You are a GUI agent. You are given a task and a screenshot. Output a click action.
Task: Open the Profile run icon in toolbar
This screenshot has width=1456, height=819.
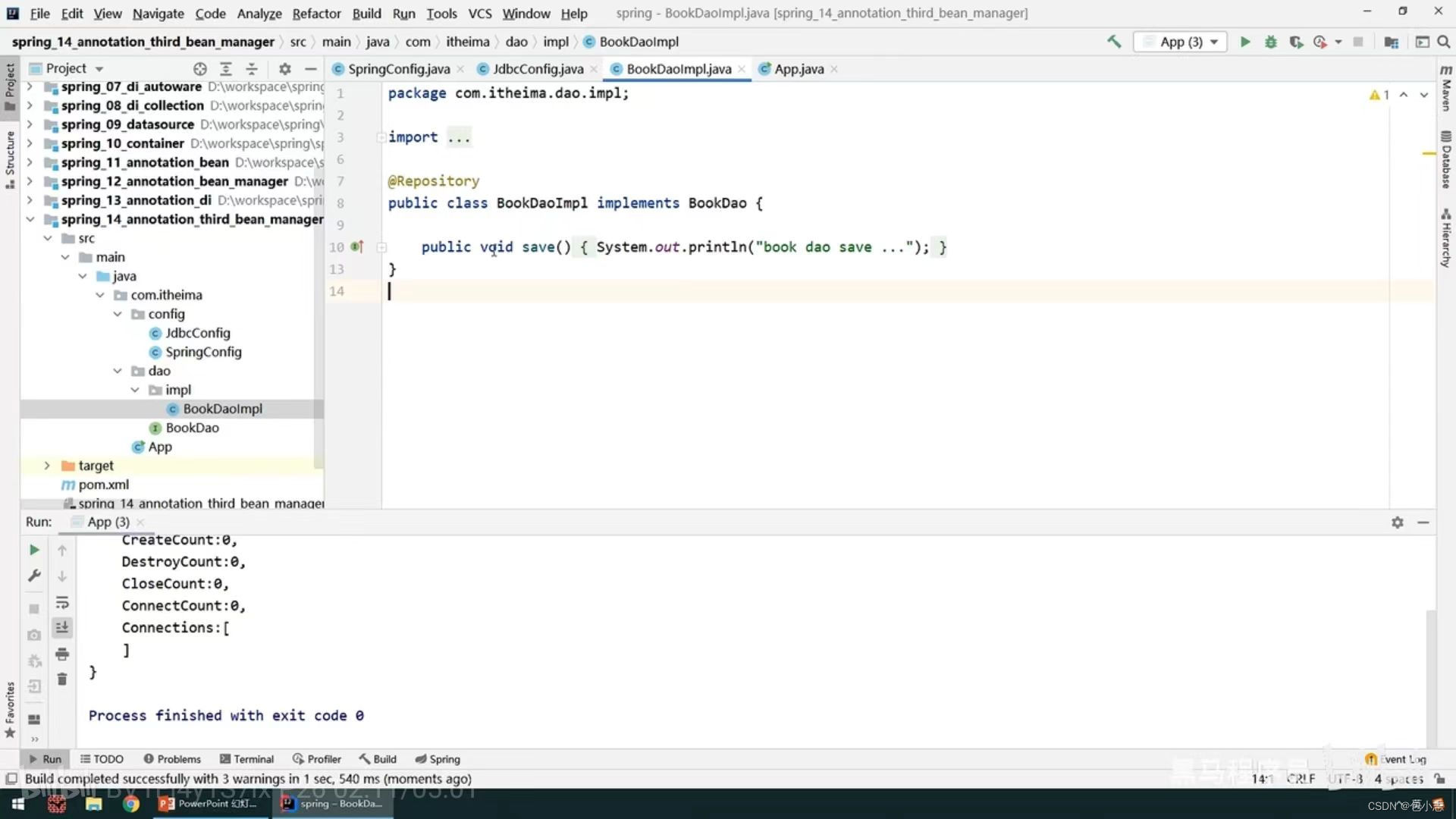(1320, 42)
